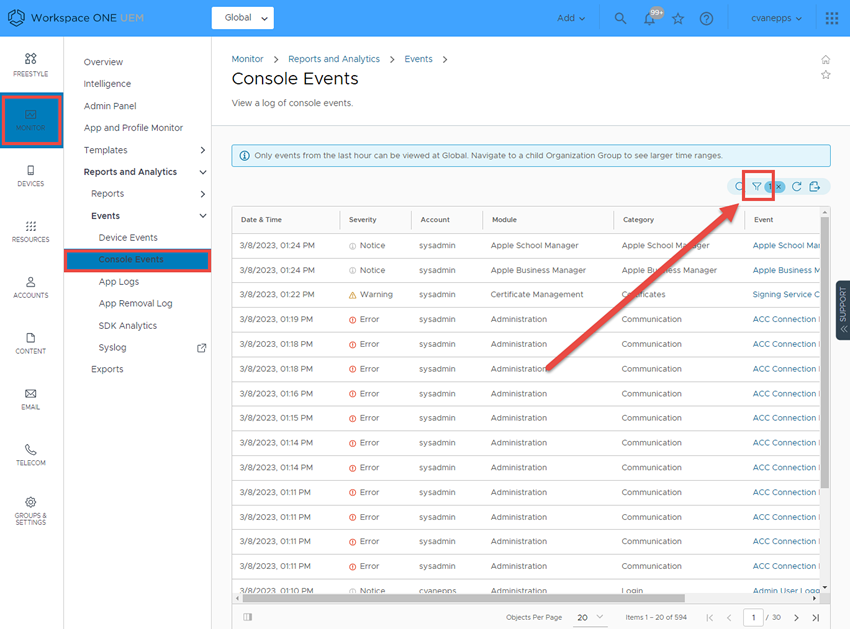Click the table horizontal scrollbar
The image size is (850, 629).
pos(462,598)
